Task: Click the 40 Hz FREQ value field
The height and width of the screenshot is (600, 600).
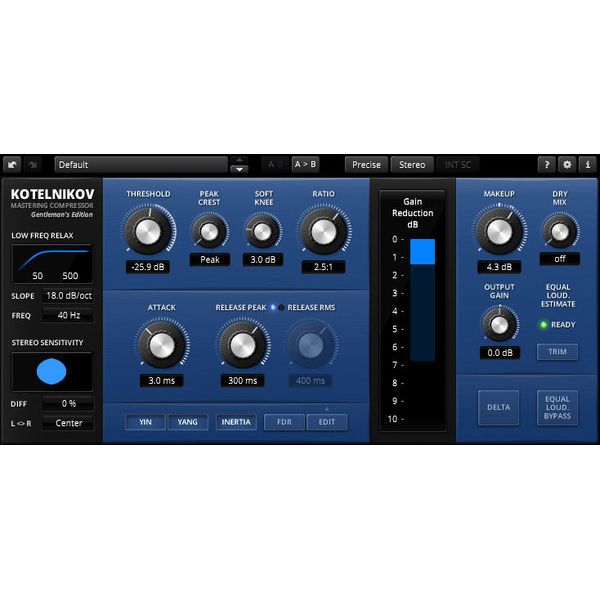Action: (68, 315)
